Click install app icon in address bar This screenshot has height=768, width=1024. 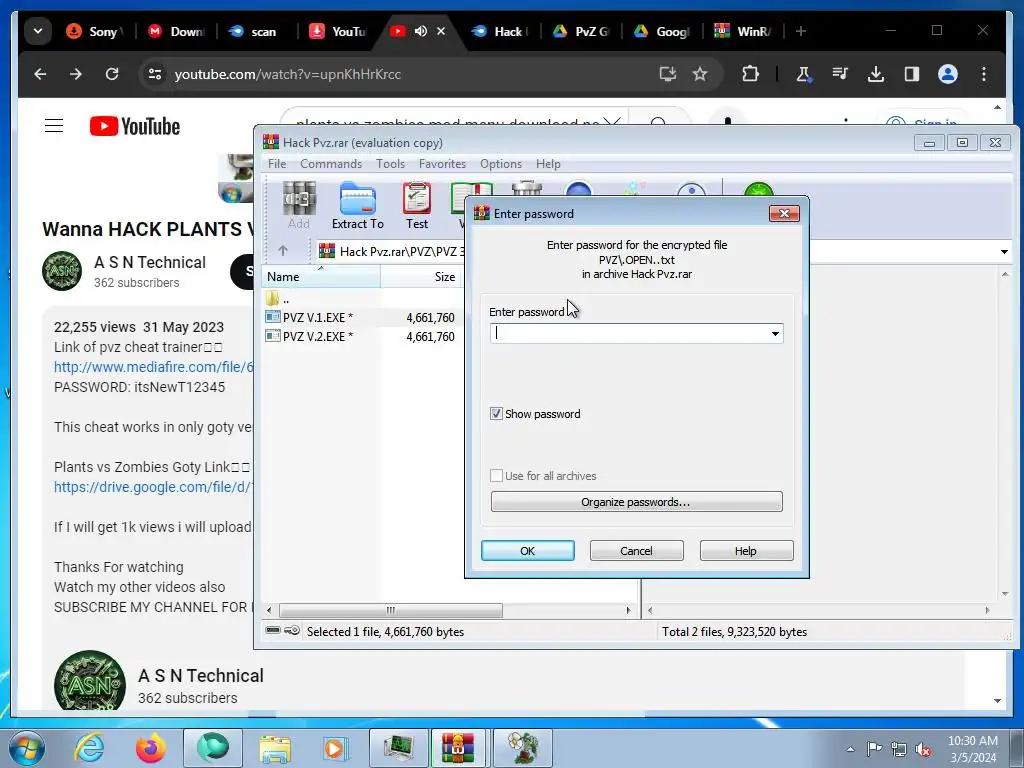click(667, 74)
